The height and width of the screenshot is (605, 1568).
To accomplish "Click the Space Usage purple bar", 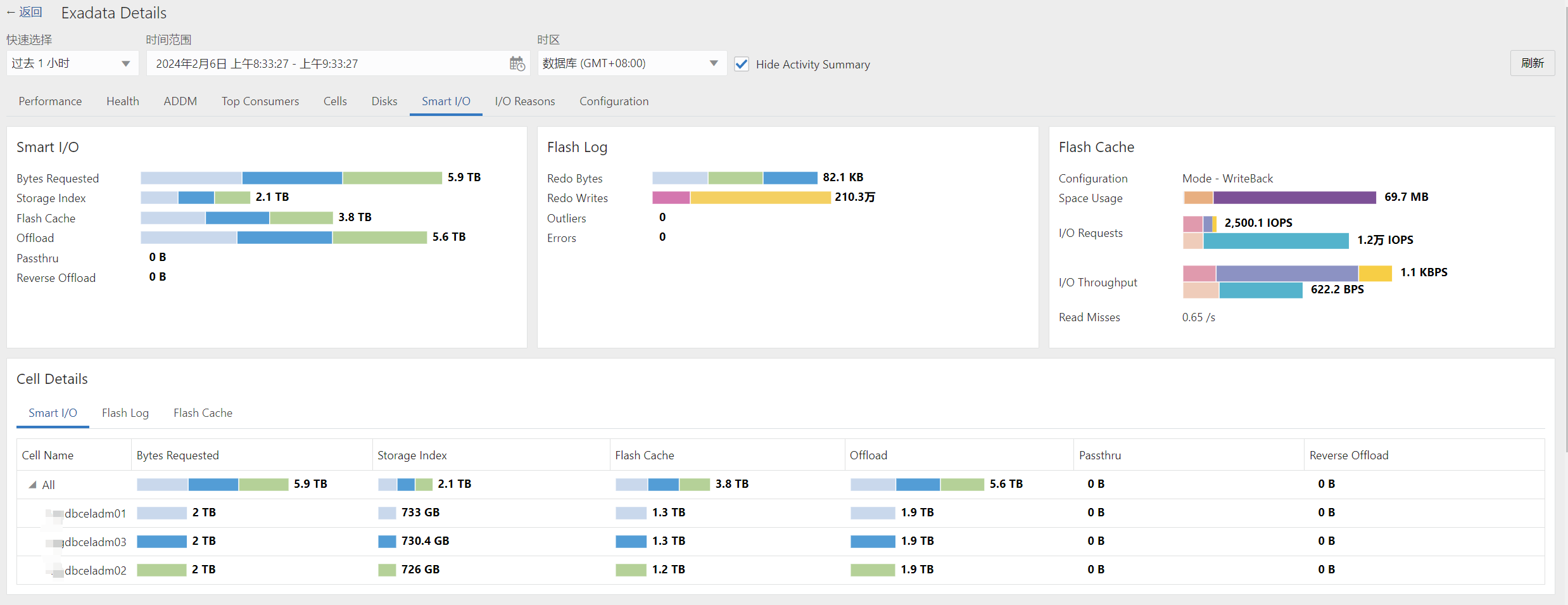I will 1294,198.
